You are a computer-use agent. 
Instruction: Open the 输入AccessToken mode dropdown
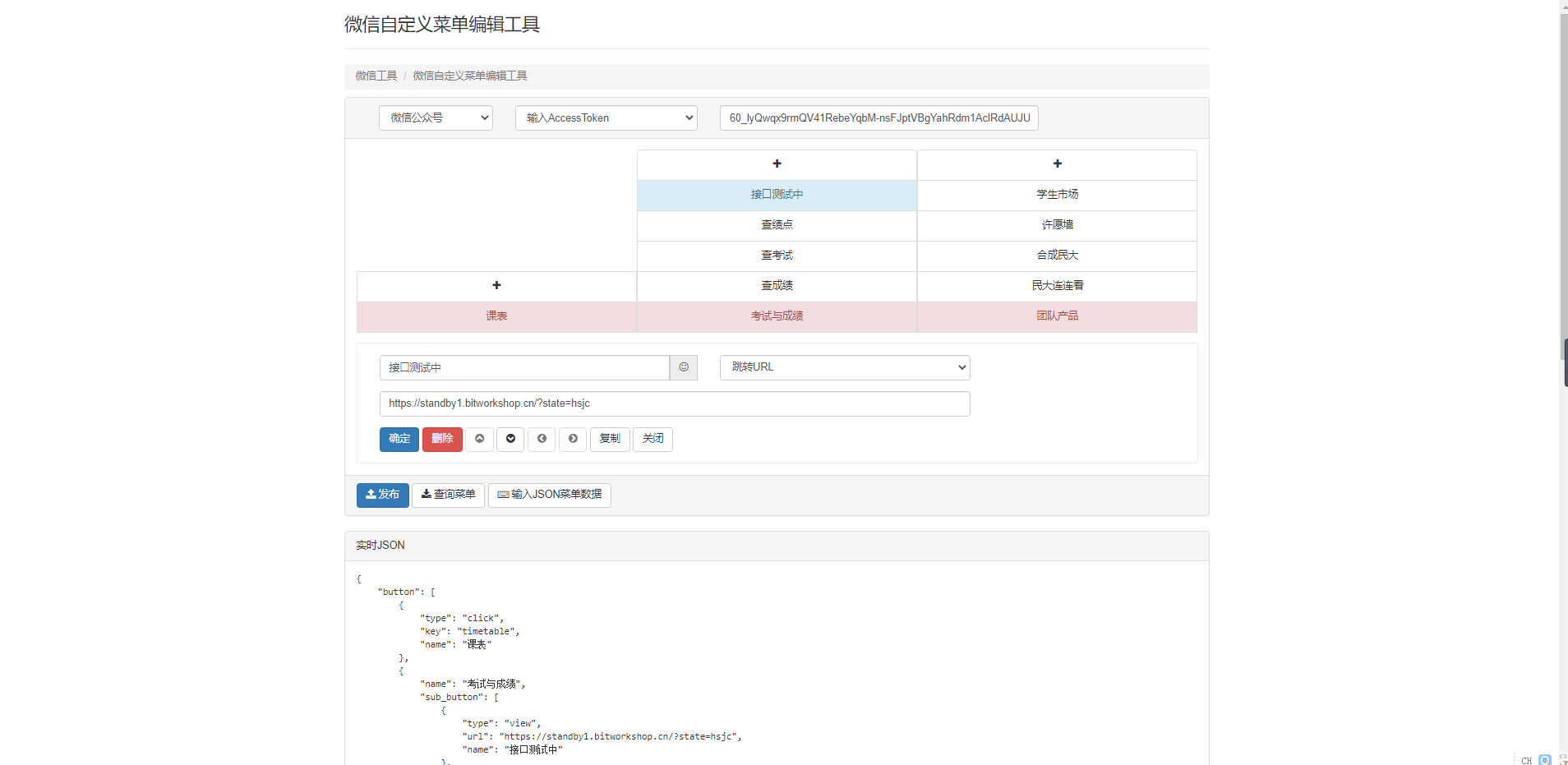pyautogui.click(x=606, y=118)
